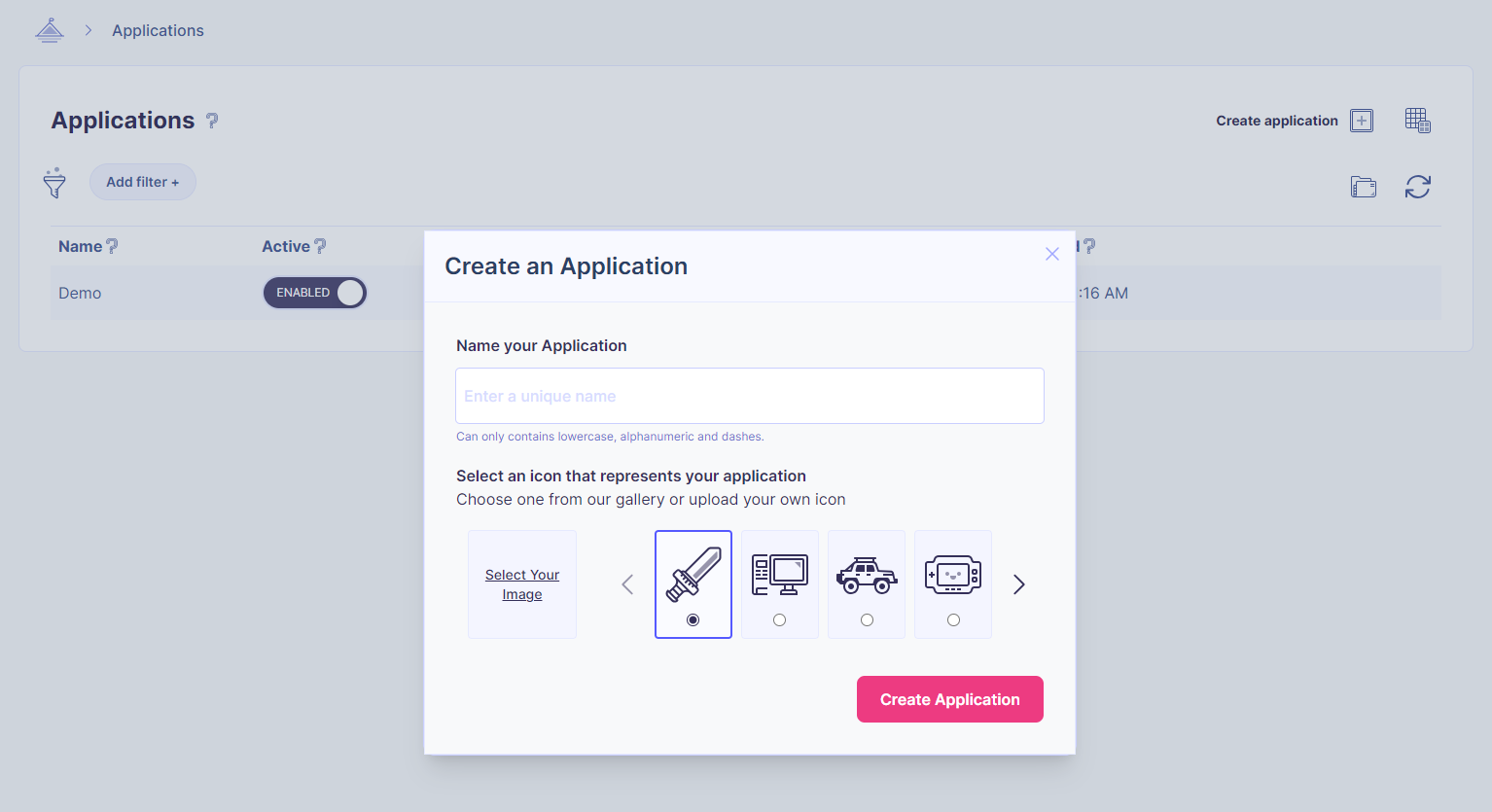Click the refresh arrows icon

[1417, 187]
